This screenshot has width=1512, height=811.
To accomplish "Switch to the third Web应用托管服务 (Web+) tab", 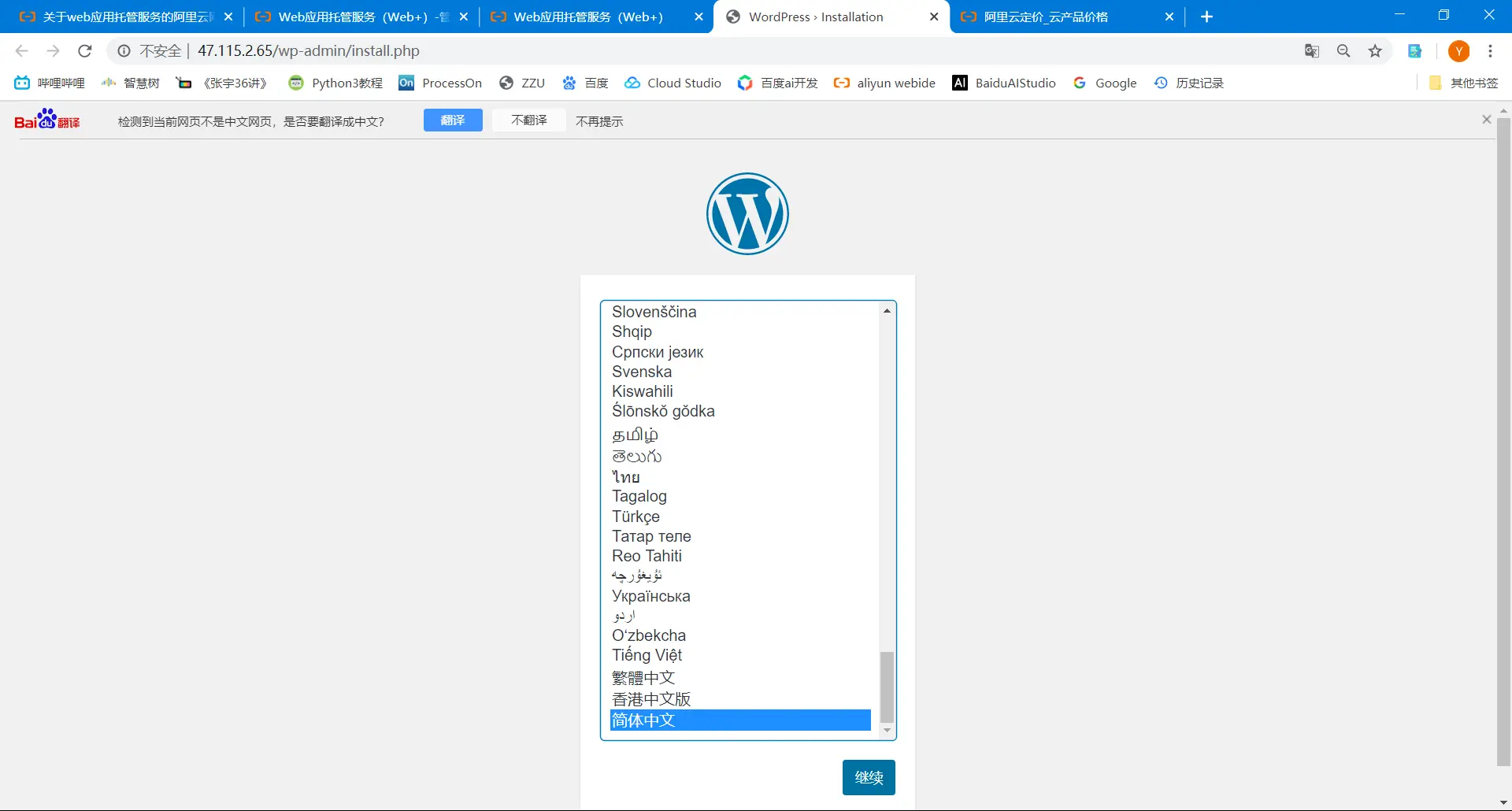I will [596, 17].
